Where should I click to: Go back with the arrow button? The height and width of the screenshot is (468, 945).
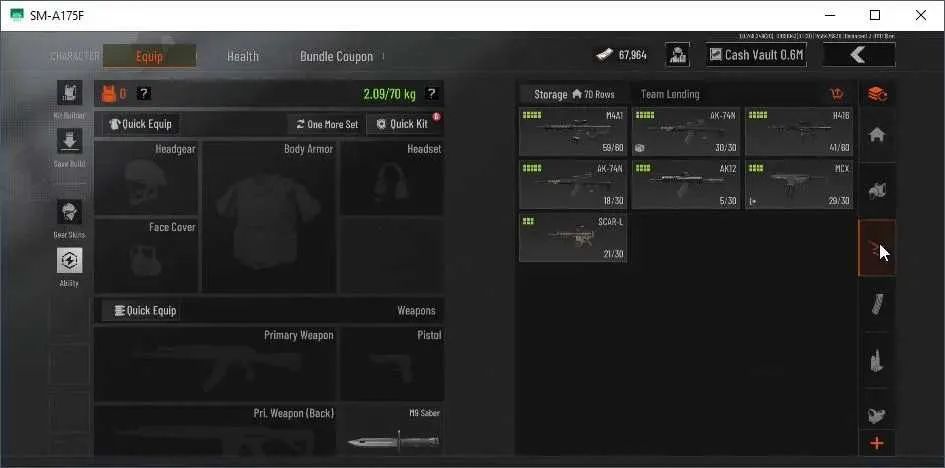(859, 55)
